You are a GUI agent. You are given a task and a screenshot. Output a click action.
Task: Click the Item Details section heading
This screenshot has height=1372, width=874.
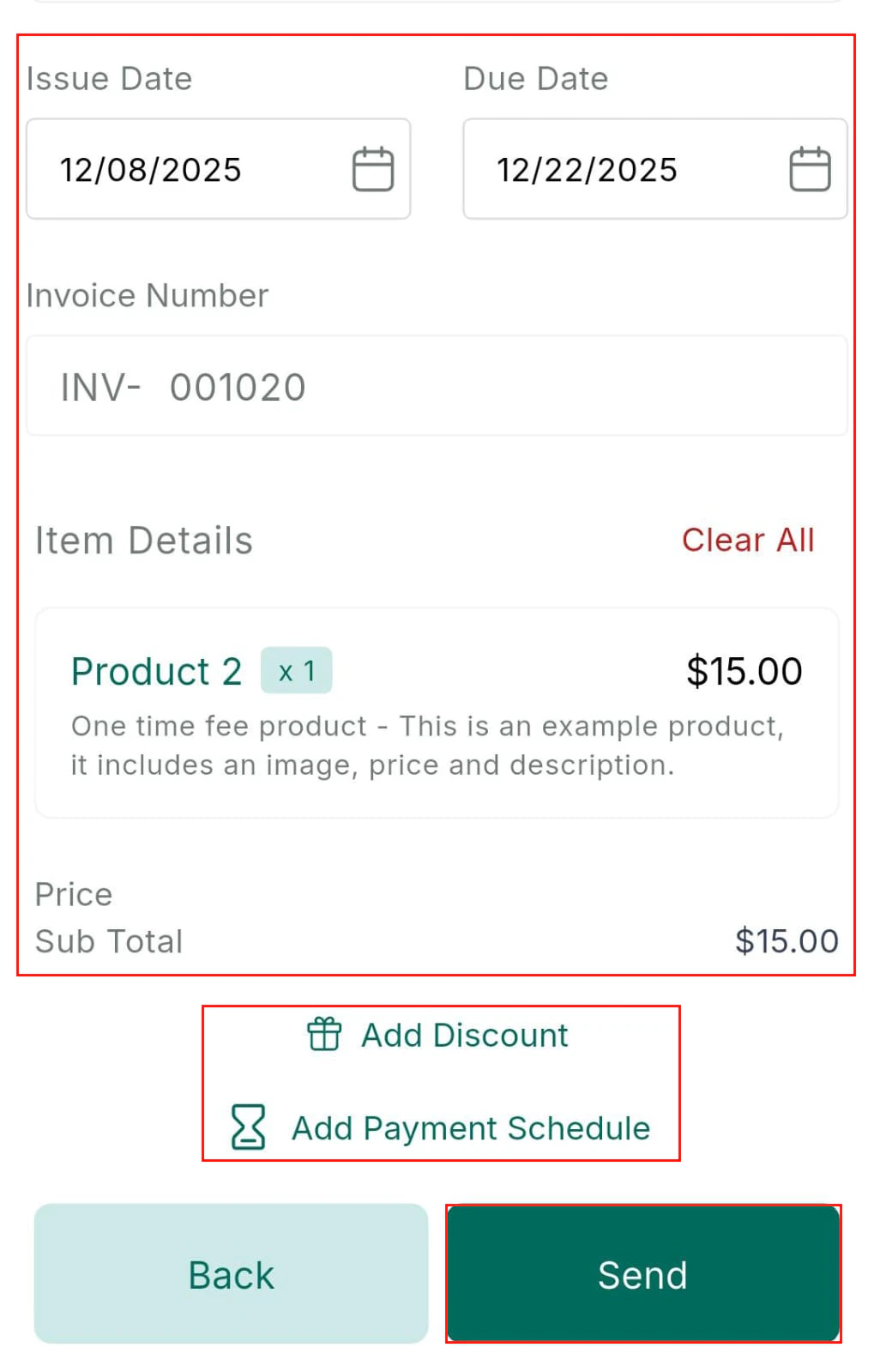click(144, 540)
